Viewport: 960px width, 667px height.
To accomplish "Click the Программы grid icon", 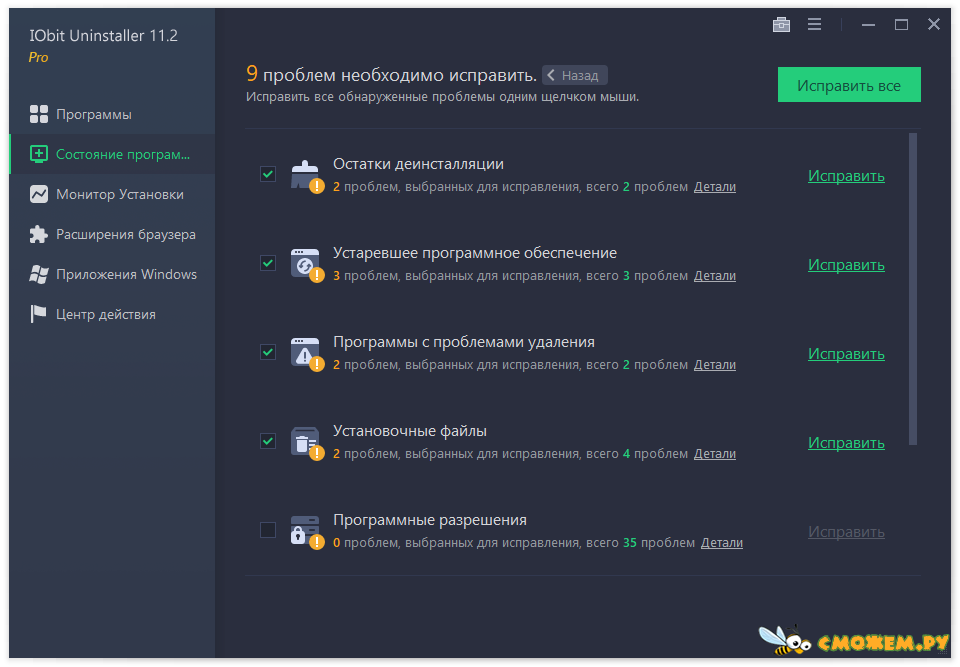I will (x=39, y=114).
